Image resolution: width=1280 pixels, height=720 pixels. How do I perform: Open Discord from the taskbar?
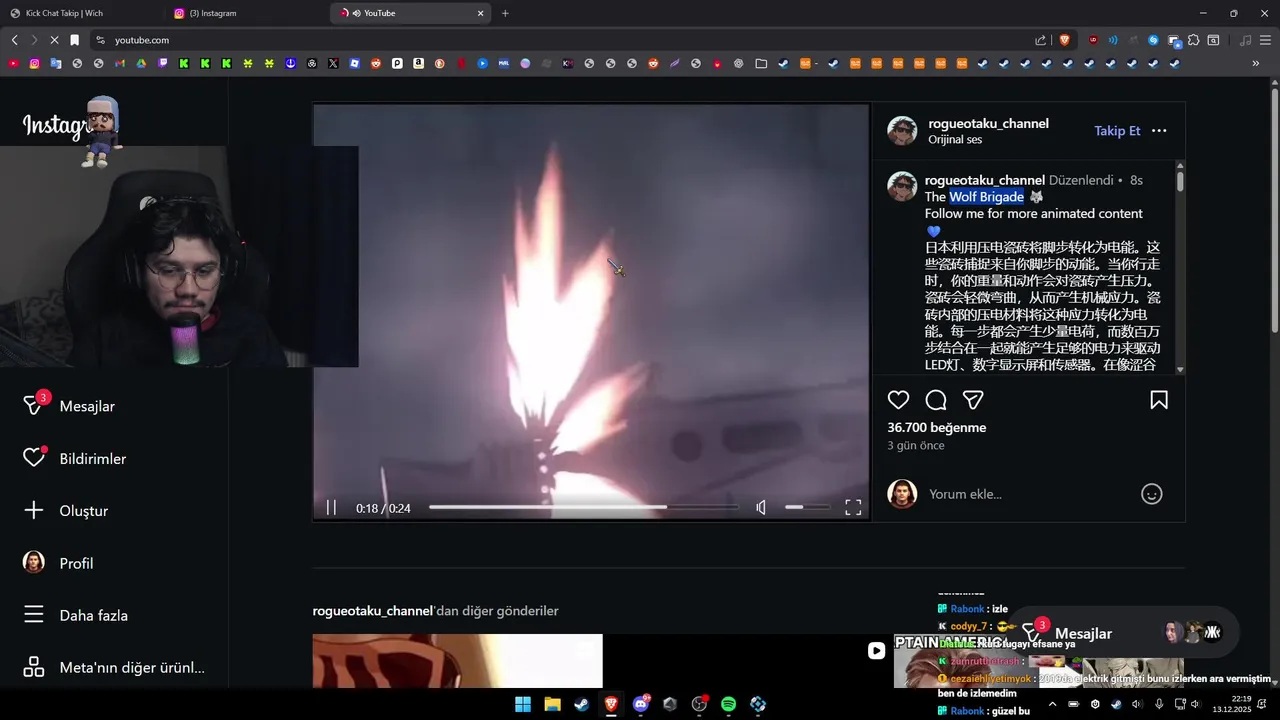coord(641,704)
